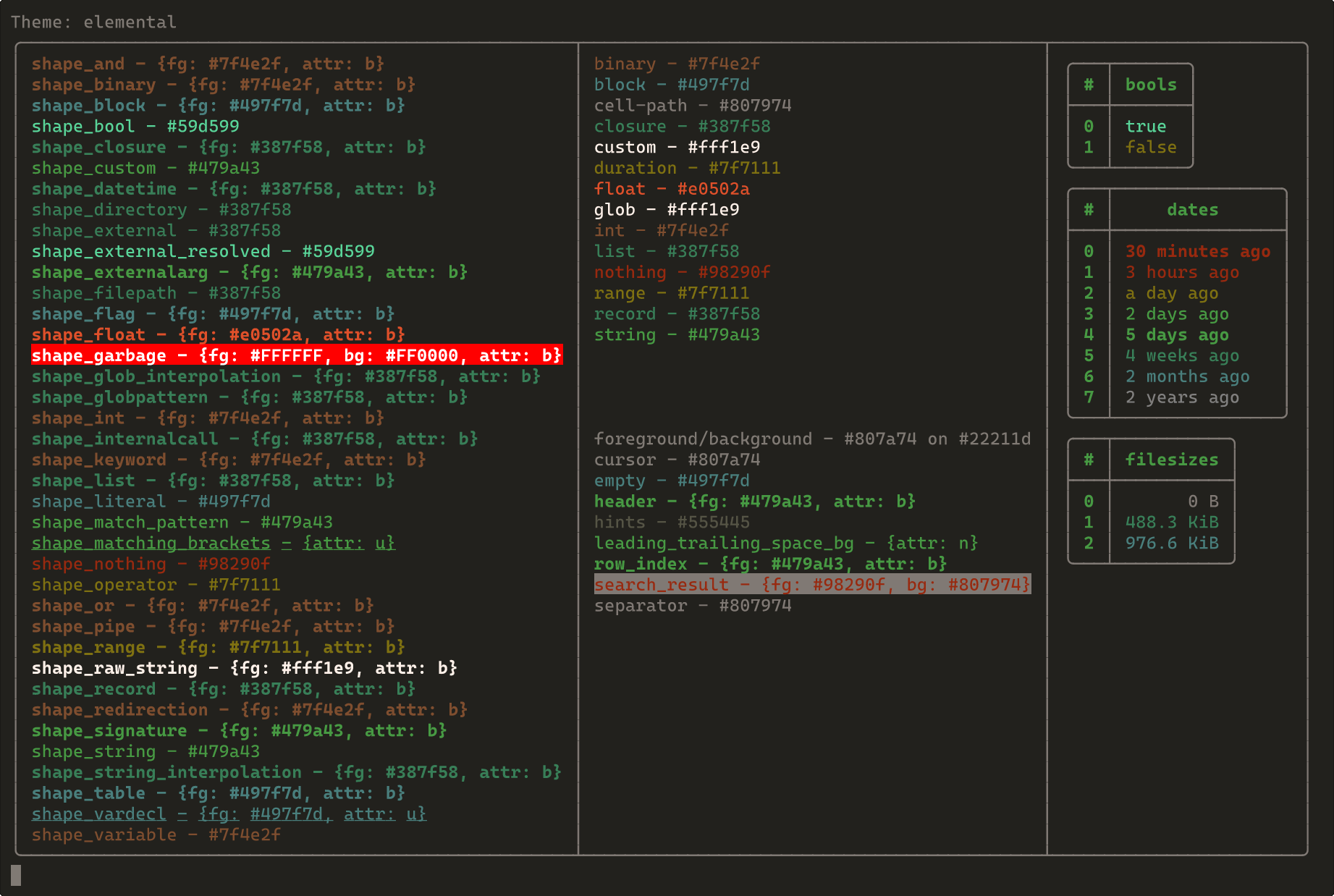The image size is (1334, 896).
Task: Click the shape_pipe line
Action: [213, 627]
